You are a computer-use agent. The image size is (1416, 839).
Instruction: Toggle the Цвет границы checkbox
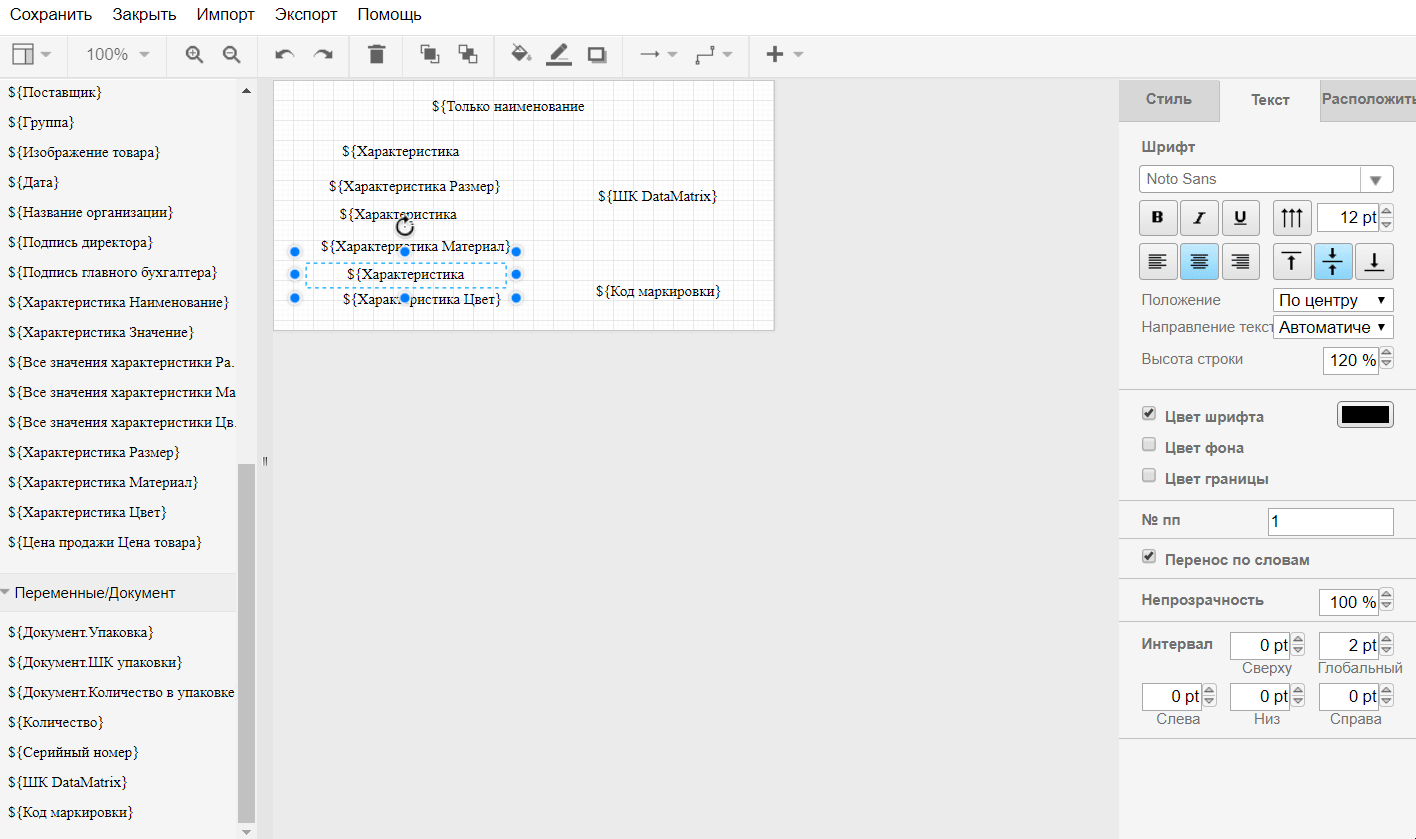tap(1149, 476)
